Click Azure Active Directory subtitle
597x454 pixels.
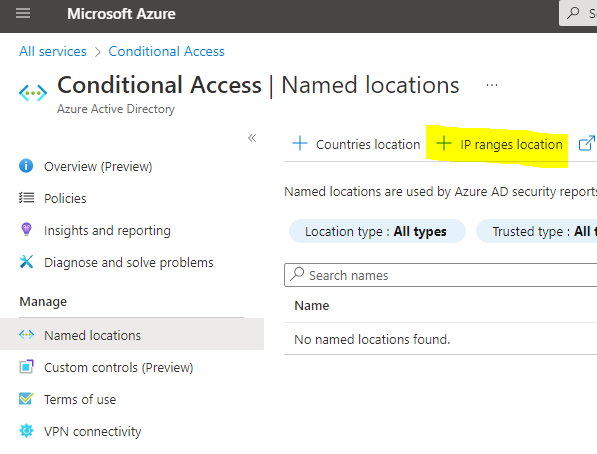tap(116, 109)
